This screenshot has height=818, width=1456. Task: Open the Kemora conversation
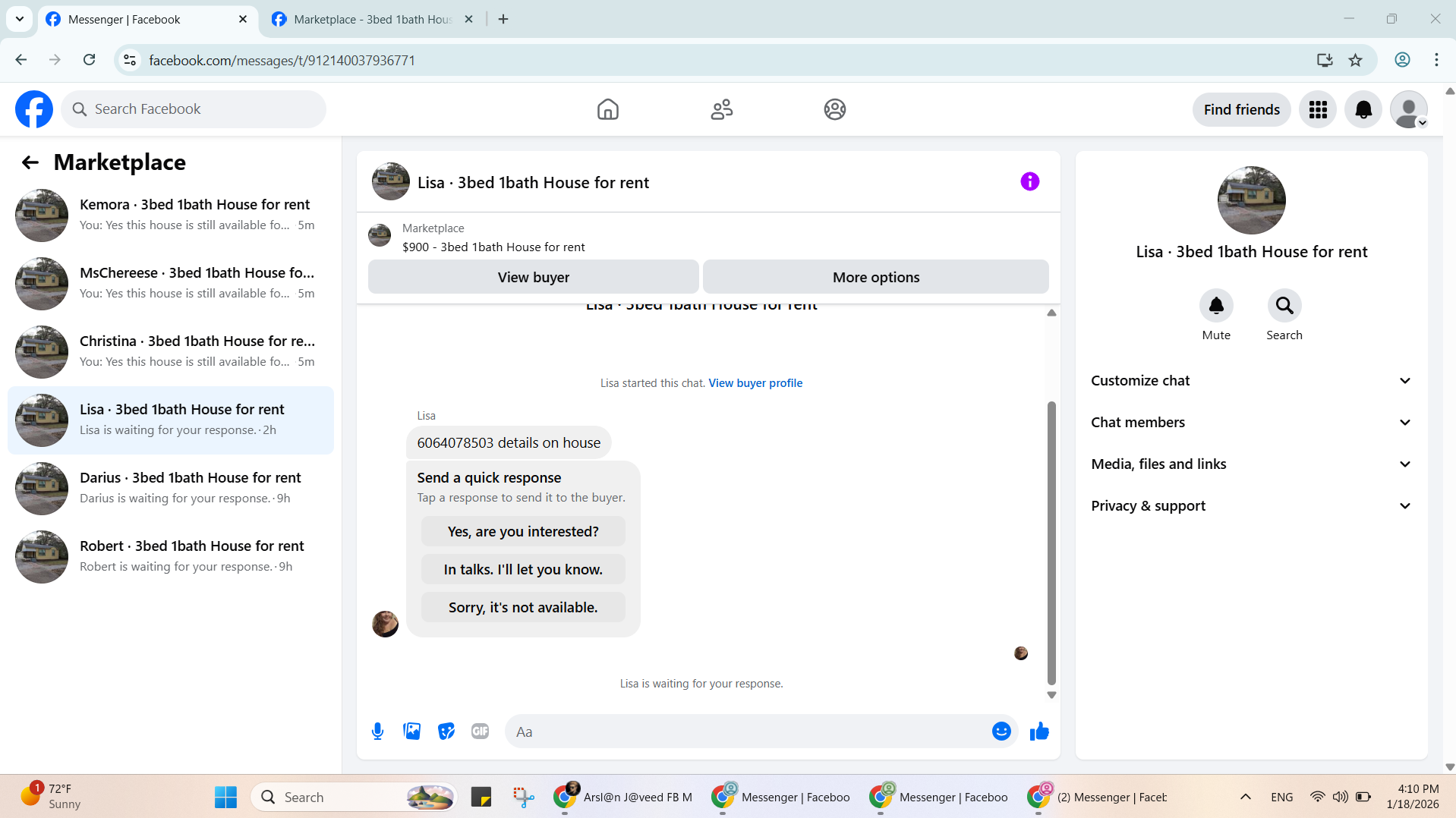pos(171,216)
